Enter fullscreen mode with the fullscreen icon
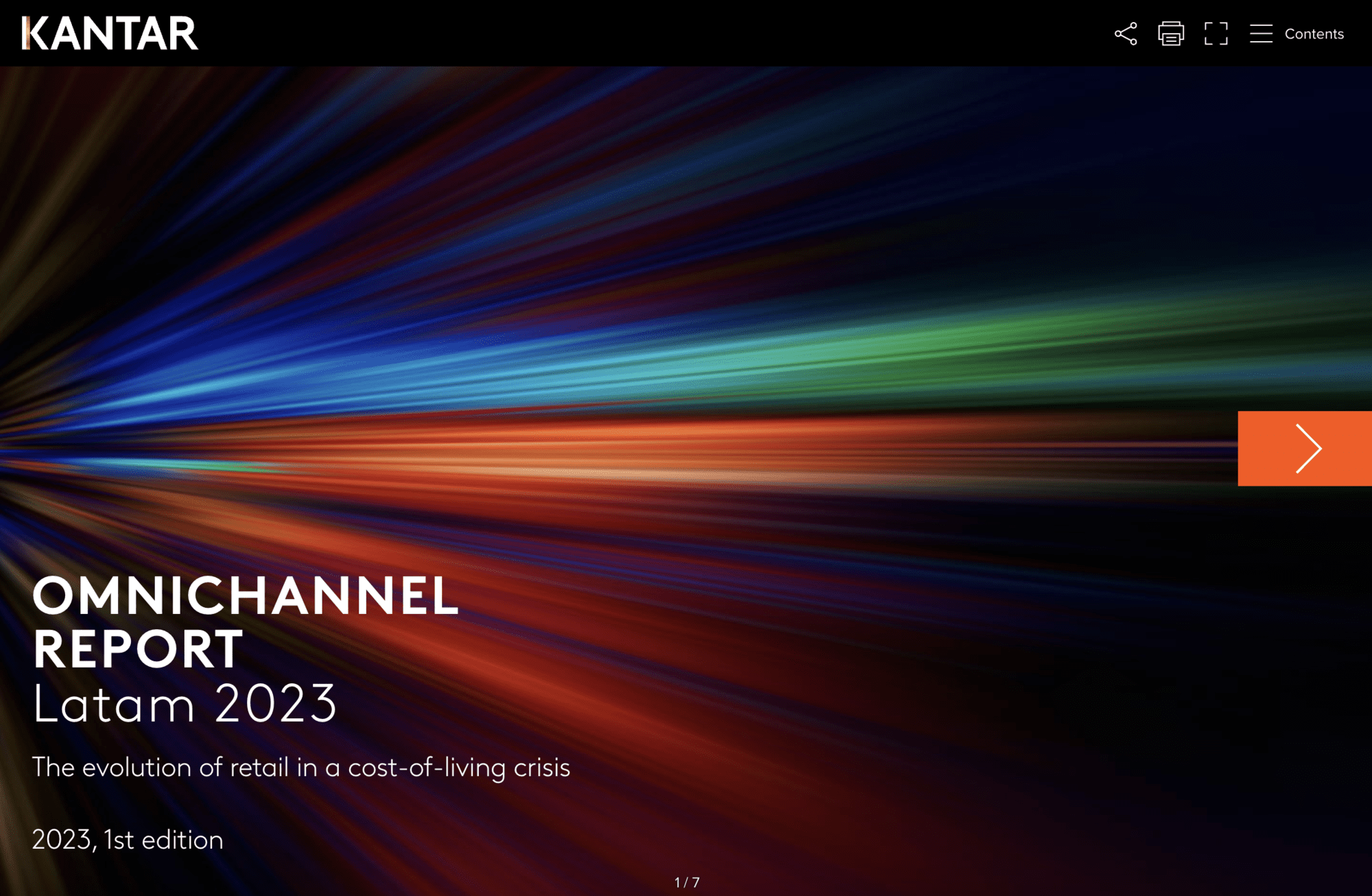The height and width of the screenshot is (896, 1372). 1216,34
